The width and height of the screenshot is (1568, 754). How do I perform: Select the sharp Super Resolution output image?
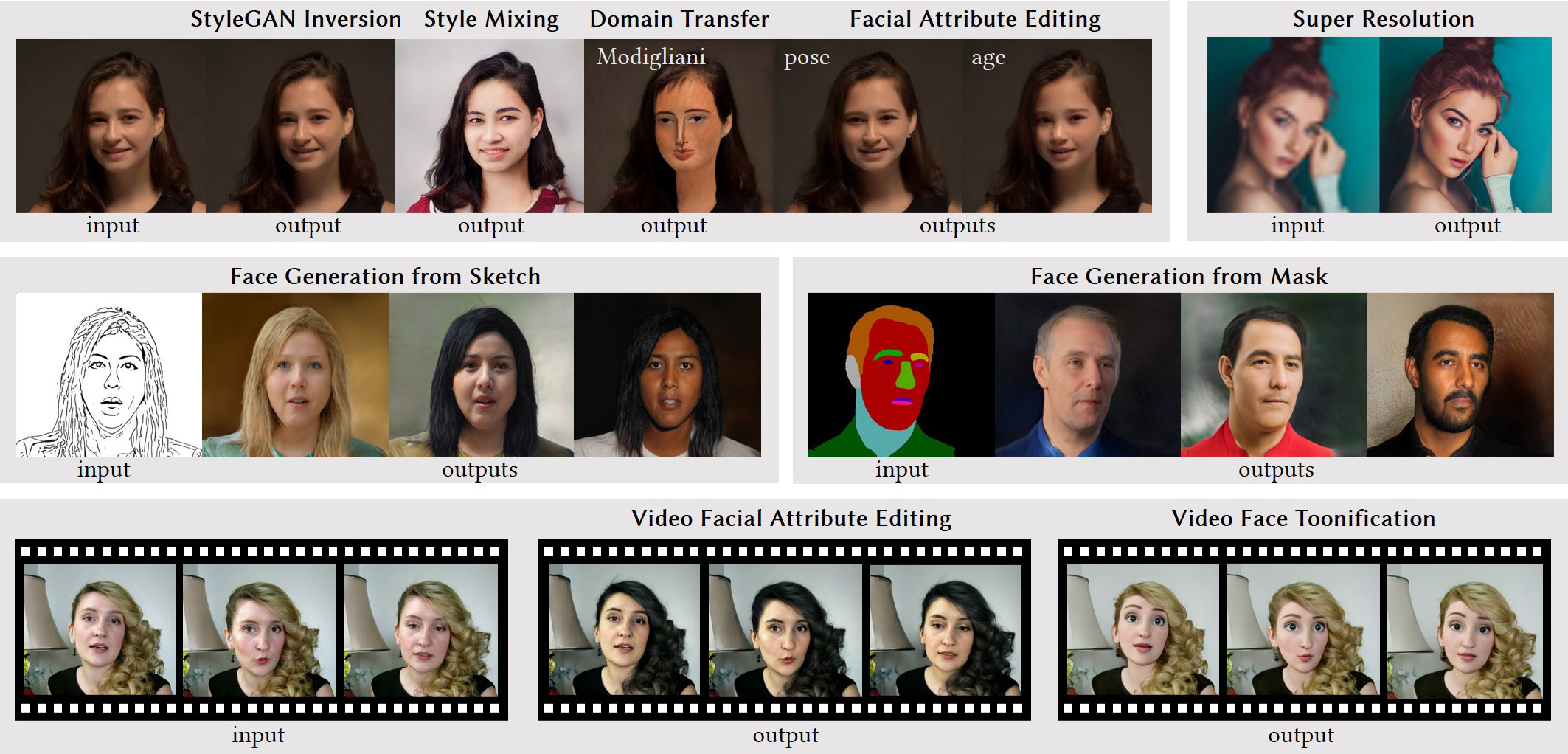(x=1465, y=125)
